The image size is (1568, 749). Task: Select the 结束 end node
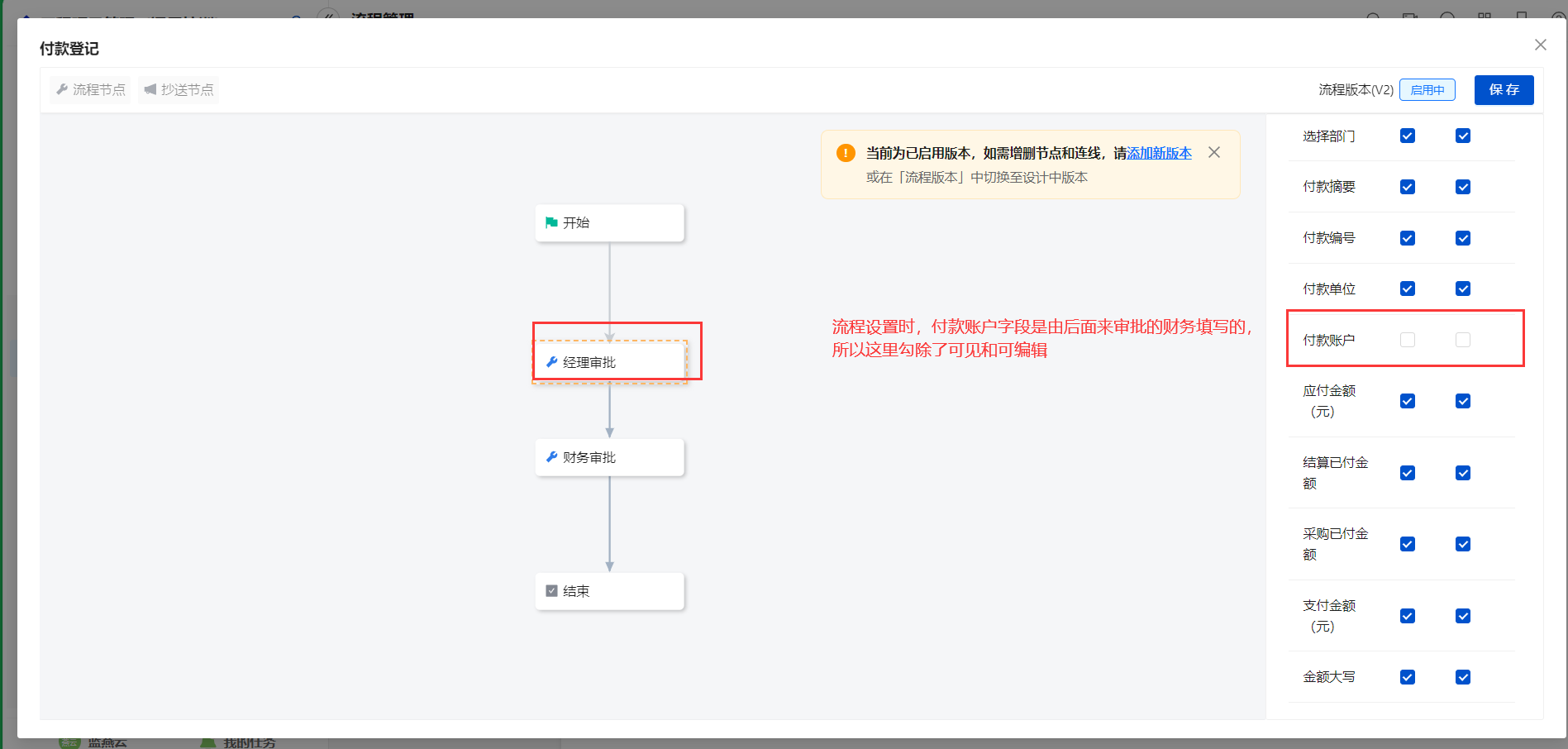point(610,591)
